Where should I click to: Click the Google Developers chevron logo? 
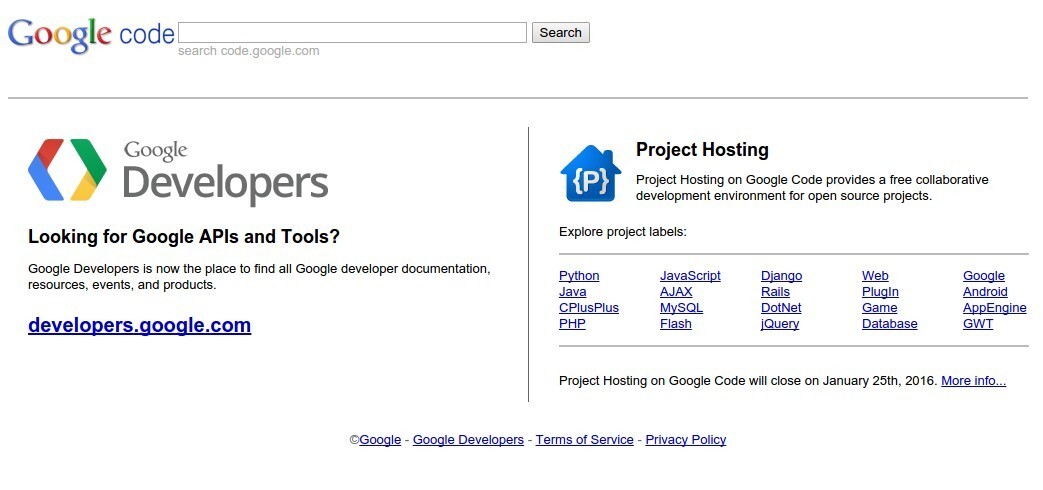(x=67, y=170)
